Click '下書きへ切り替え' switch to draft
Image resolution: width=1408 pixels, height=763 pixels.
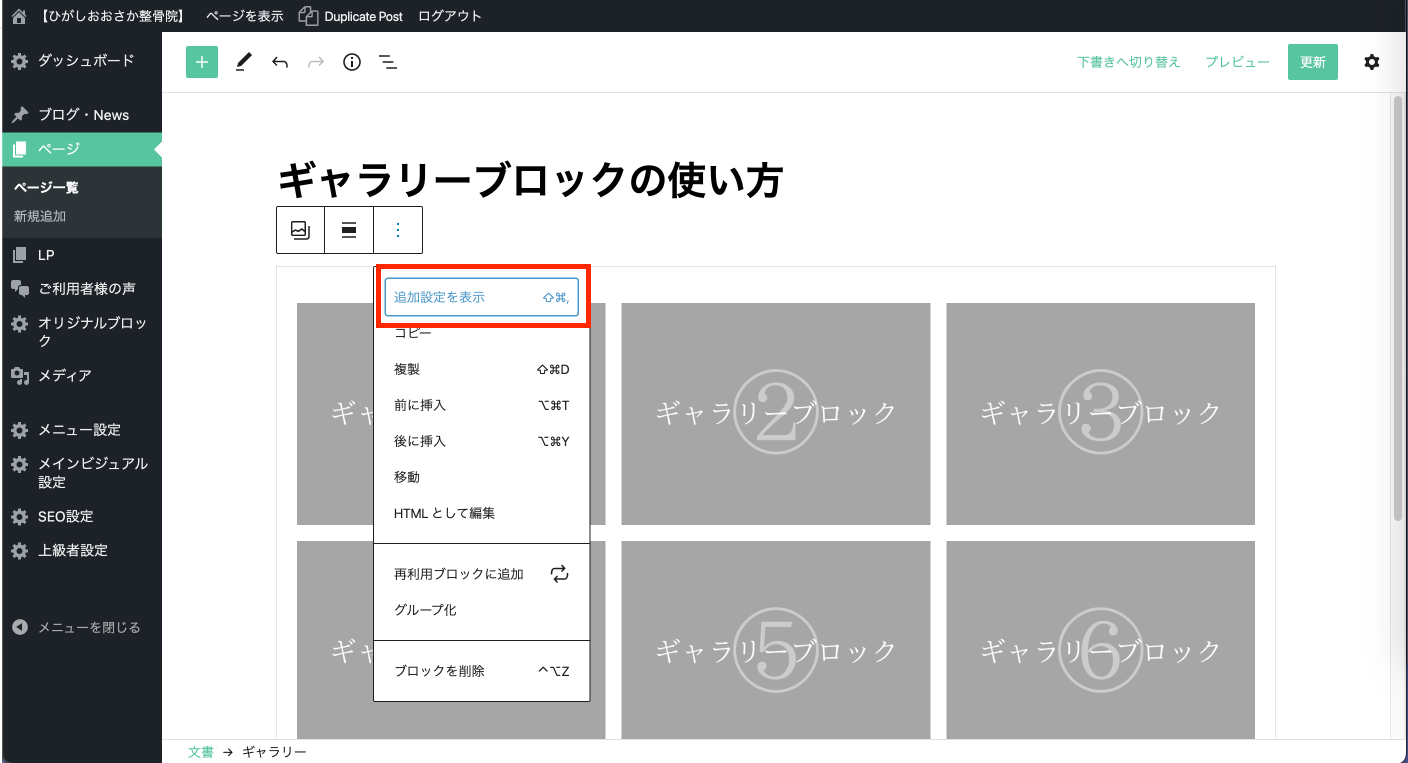1129,62
